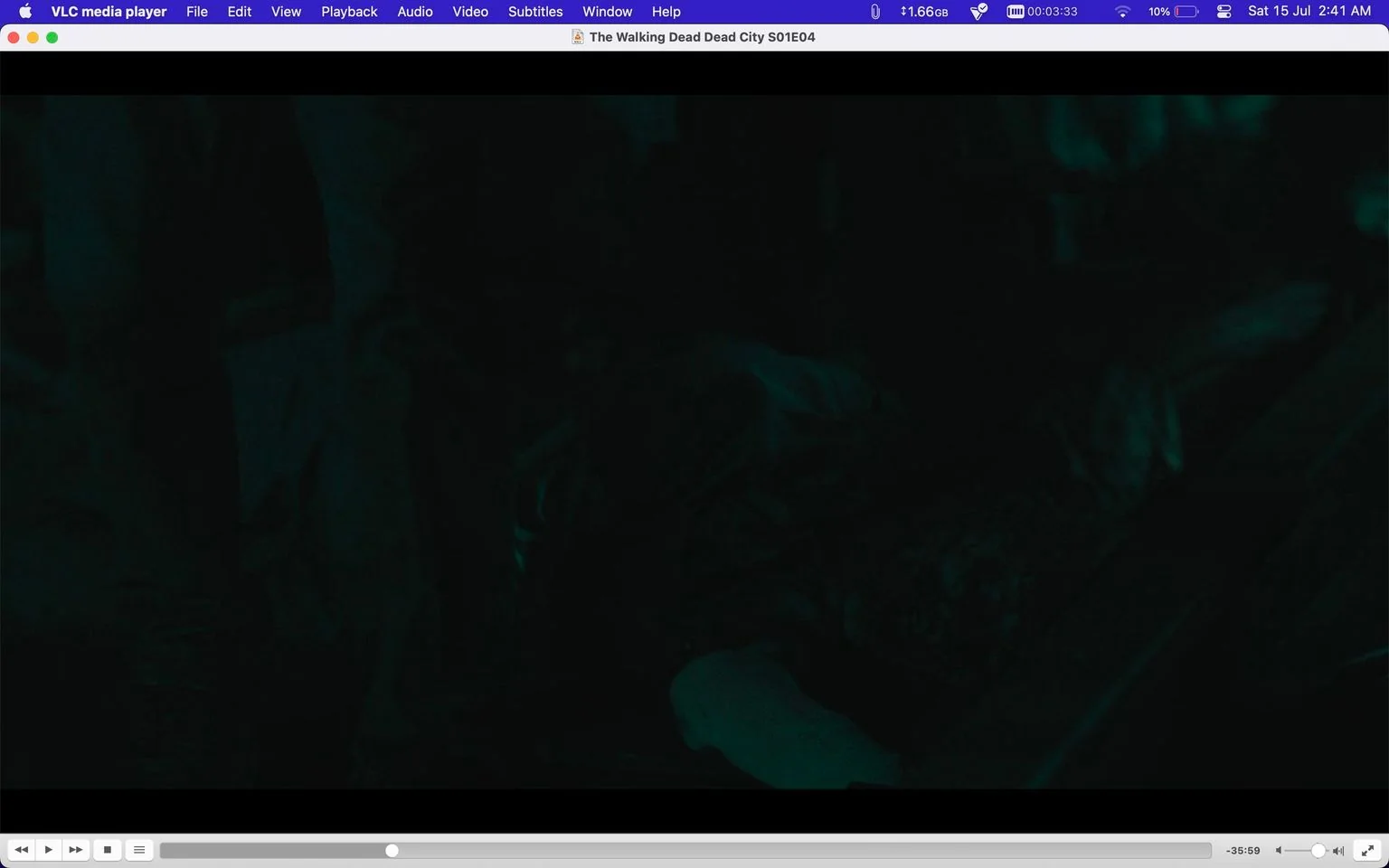Open the Video menu

470,12
